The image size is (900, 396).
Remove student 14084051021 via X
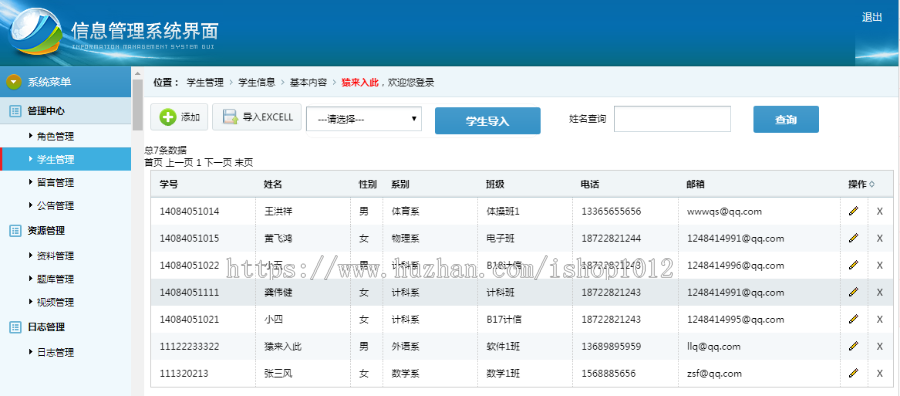(879, 319)
